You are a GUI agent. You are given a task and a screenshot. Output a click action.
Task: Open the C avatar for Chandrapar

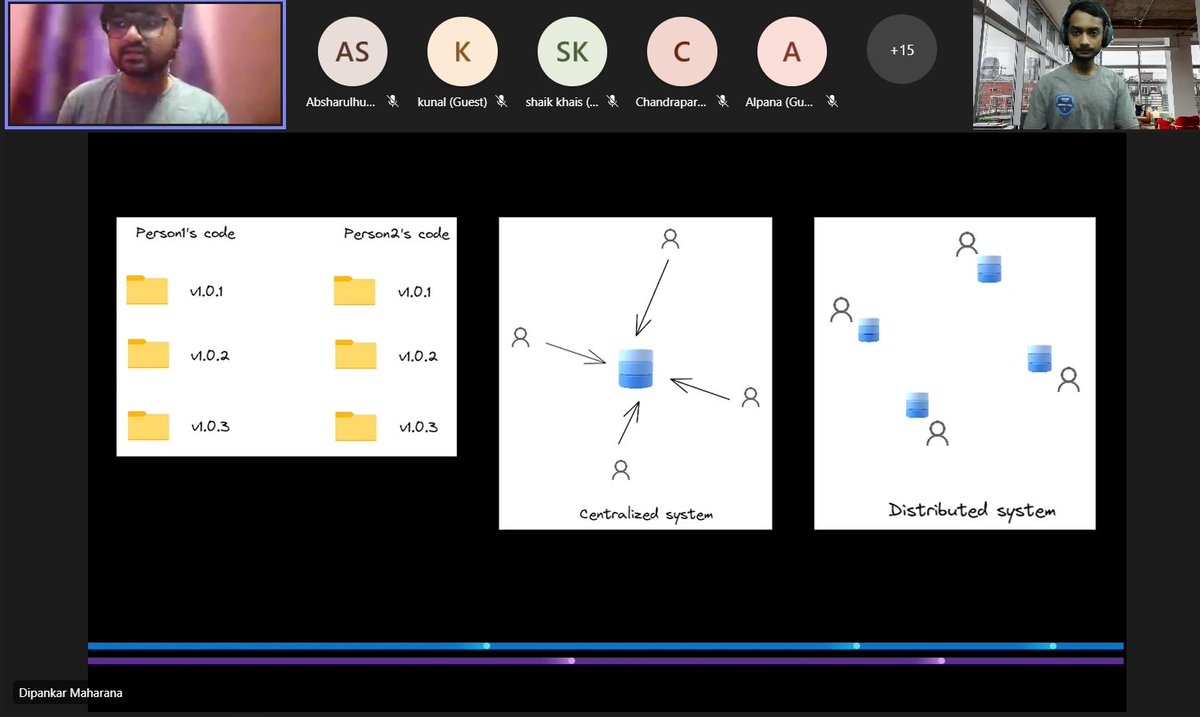coord(682,50)
